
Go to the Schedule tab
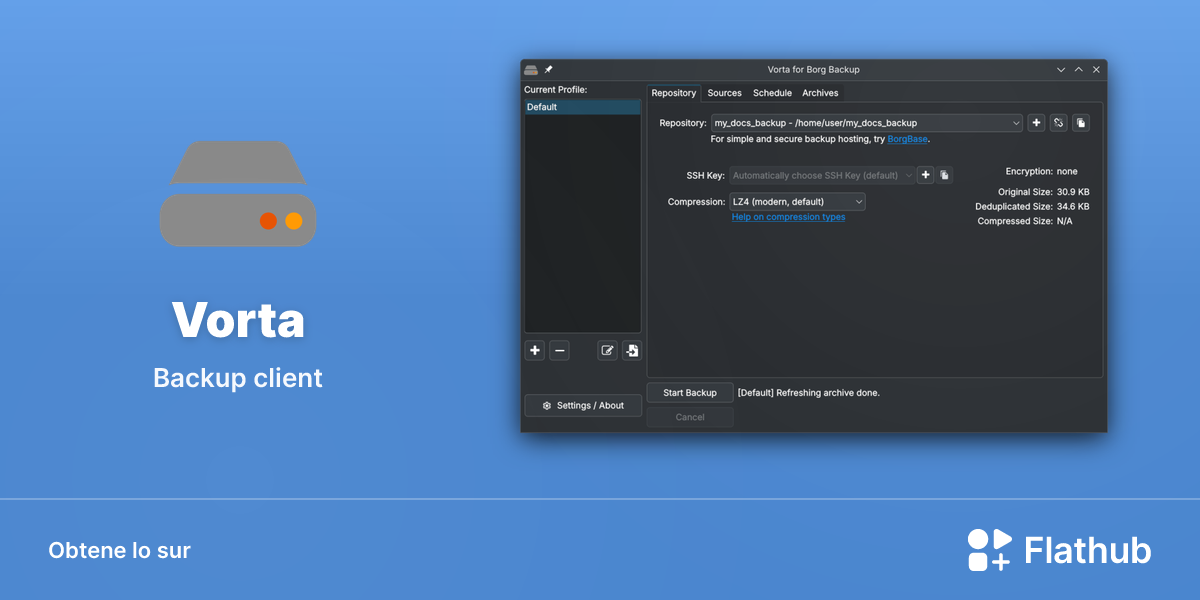[x=772, y=93]
